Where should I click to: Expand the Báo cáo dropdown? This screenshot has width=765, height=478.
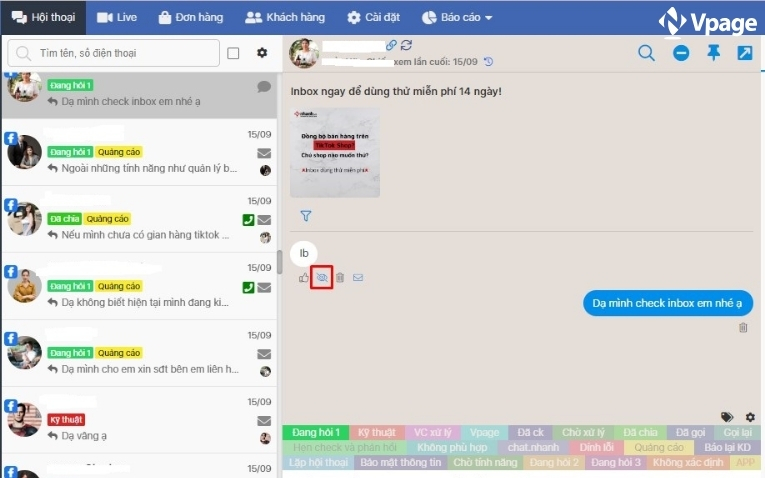(x=457, y=18)
